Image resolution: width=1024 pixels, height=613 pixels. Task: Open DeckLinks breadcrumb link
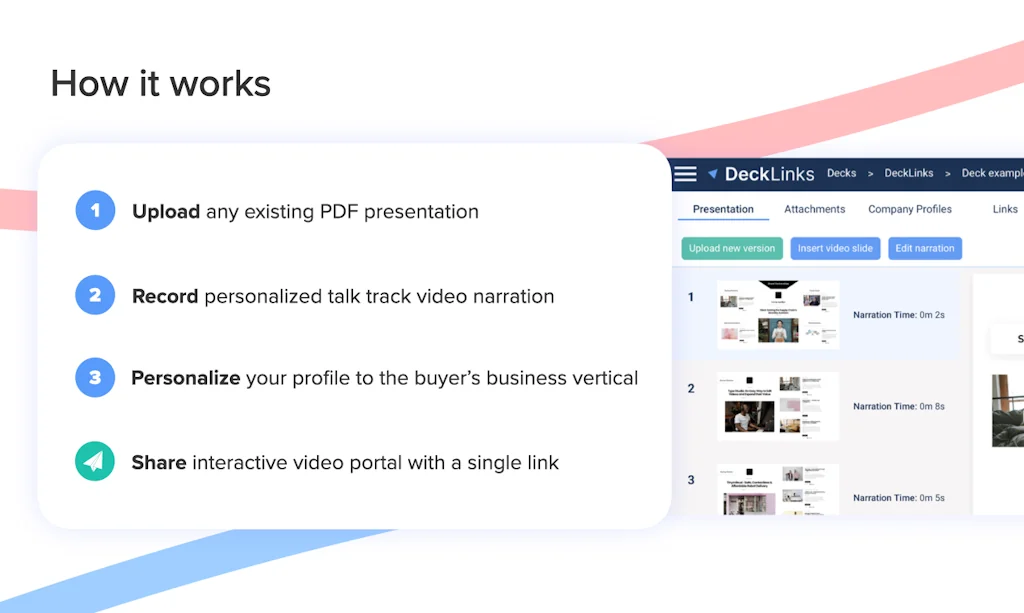coord(908,173)
